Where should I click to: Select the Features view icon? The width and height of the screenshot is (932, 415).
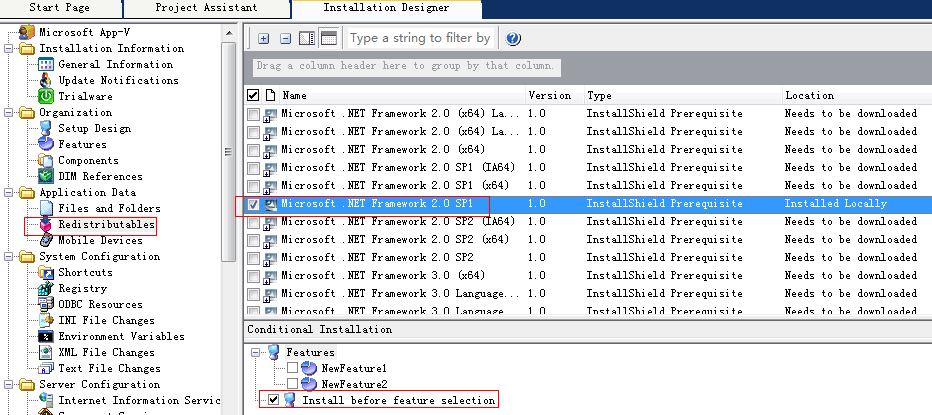46,144
